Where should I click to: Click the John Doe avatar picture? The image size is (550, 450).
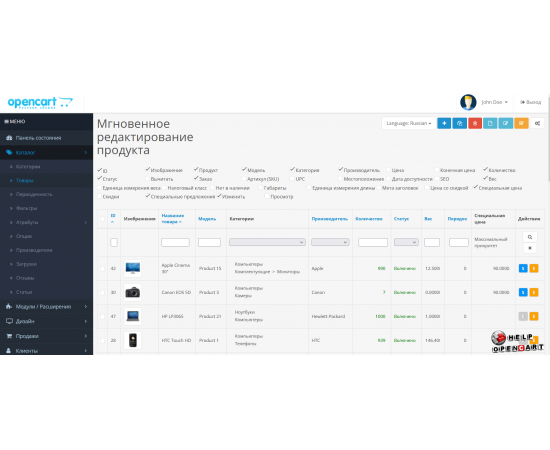pyautogui.click(x=468, y=102)
